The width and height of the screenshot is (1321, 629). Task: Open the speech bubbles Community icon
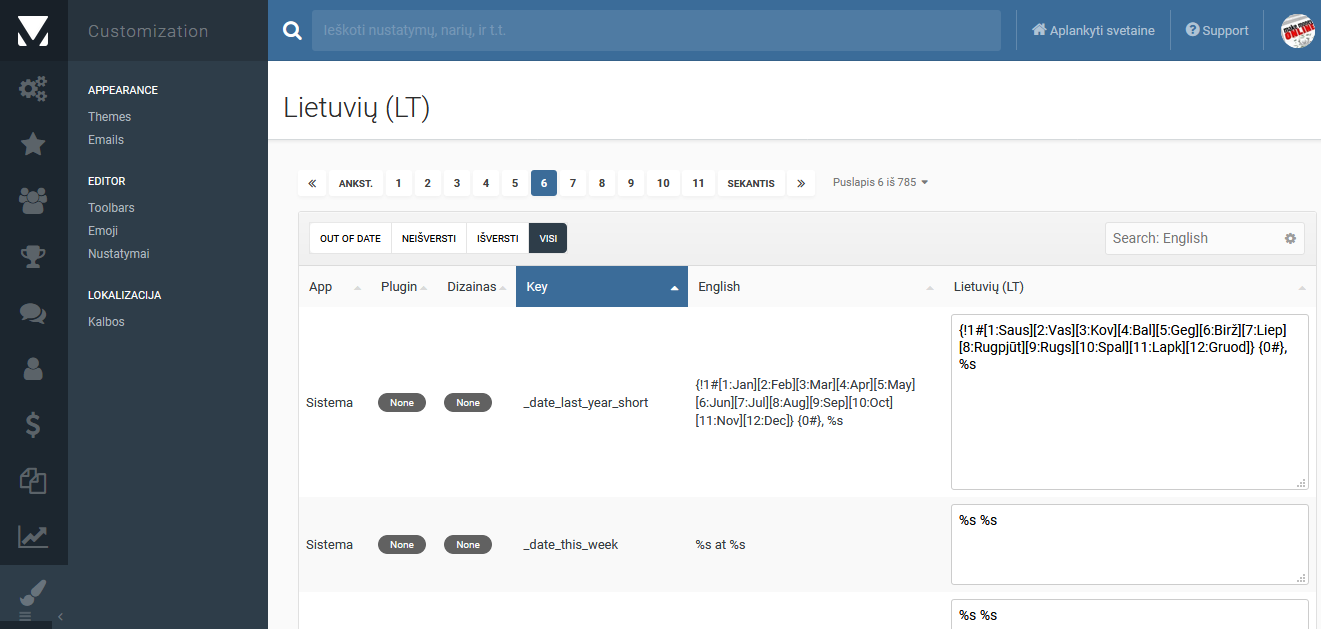pos(33,313)
